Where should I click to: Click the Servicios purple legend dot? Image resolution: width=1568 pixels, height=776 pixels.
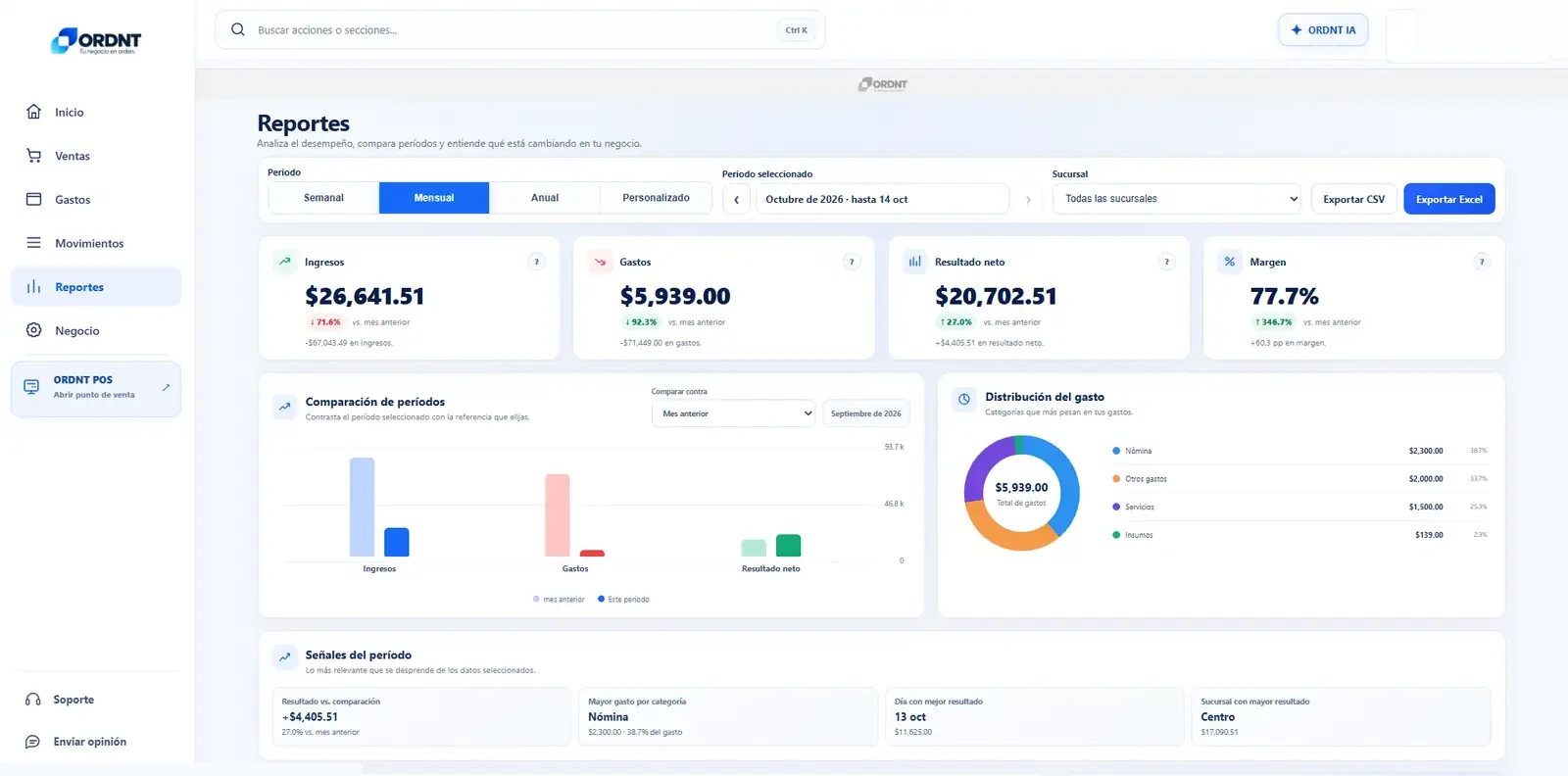click(x=1116, y=507)
